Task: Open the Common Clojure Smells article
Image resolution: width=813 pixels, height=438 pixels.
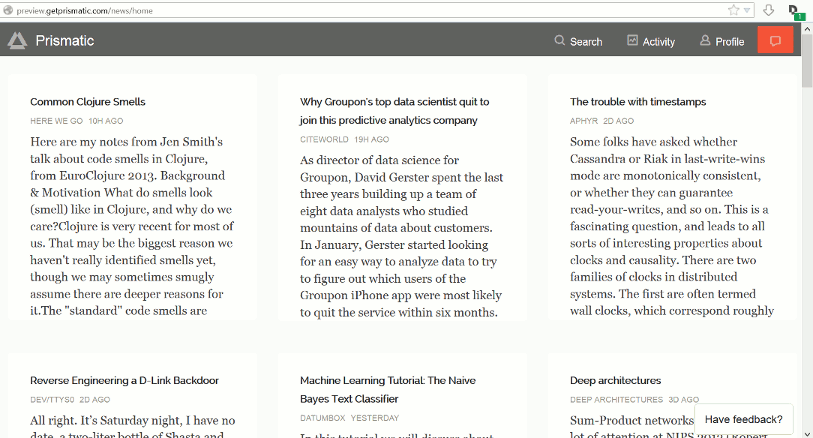Action: click(88, 102)
